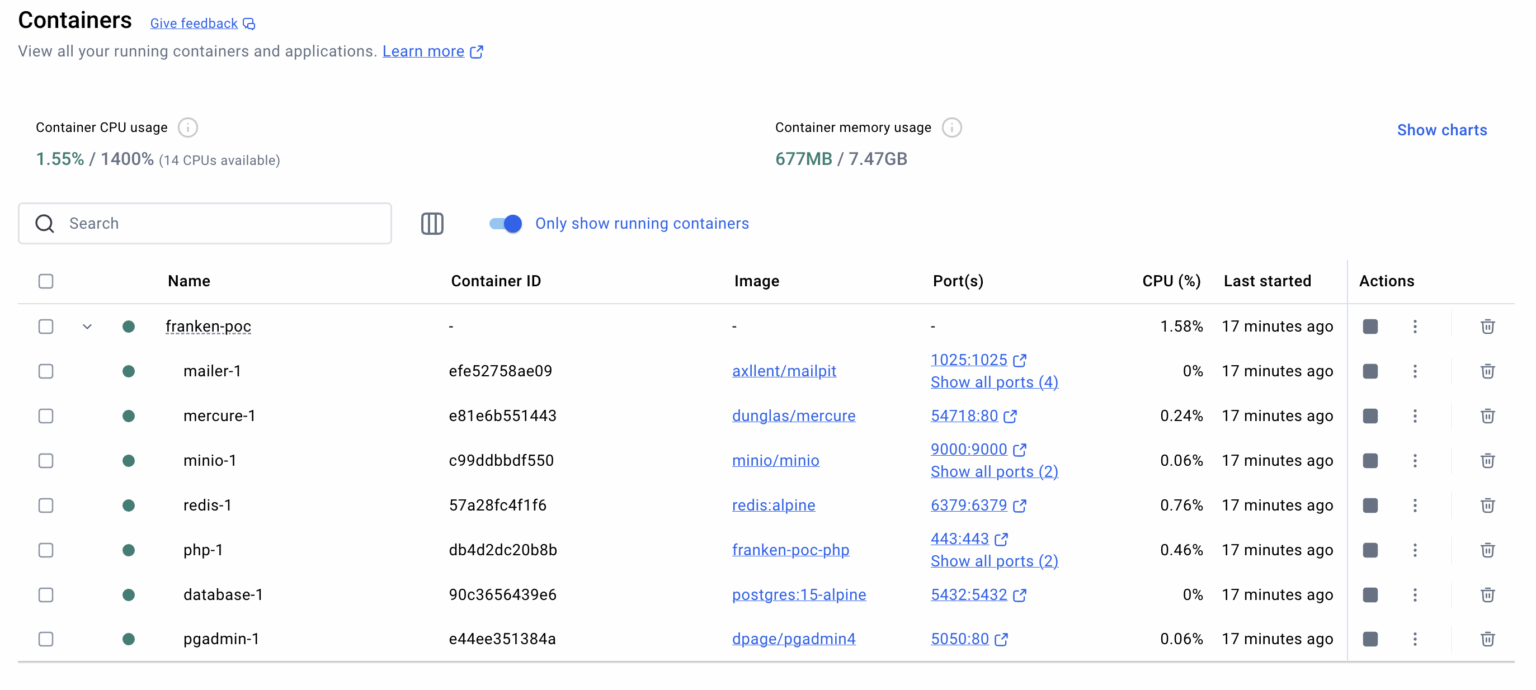
Task: Show all ports for mailer-1
Action: pos(993,382)
